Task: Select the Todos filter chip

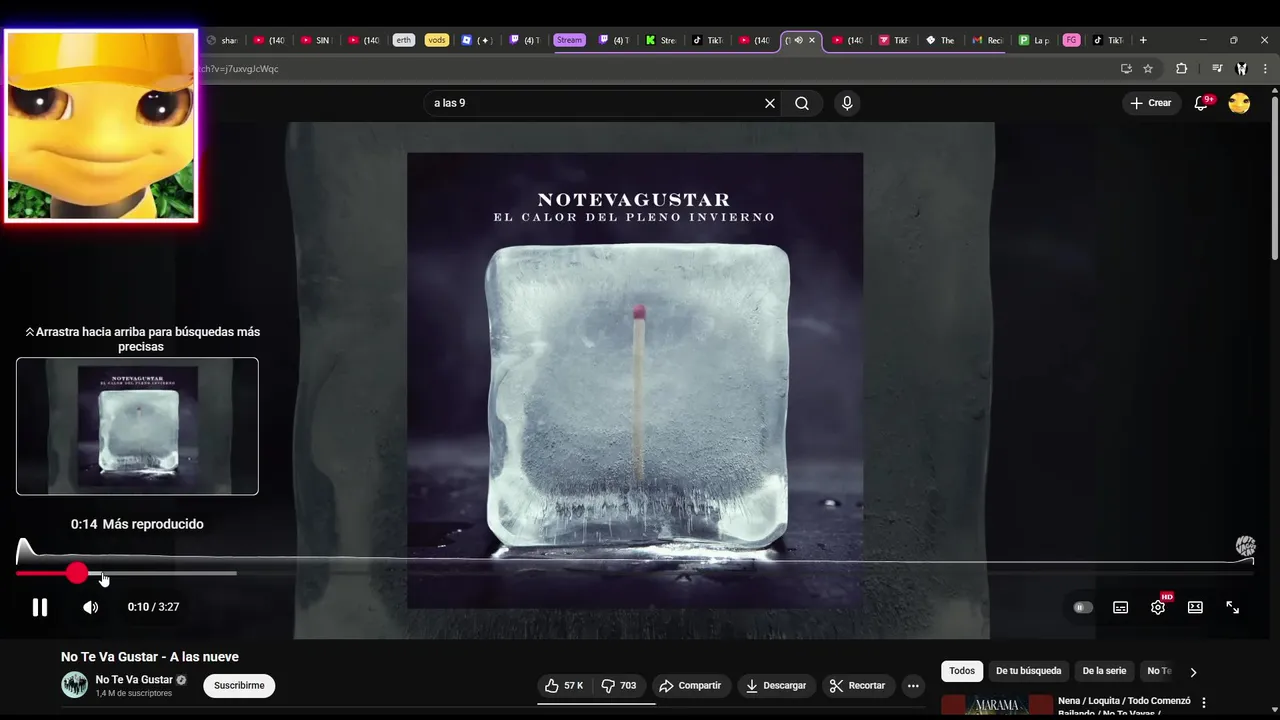Action: 962,671
